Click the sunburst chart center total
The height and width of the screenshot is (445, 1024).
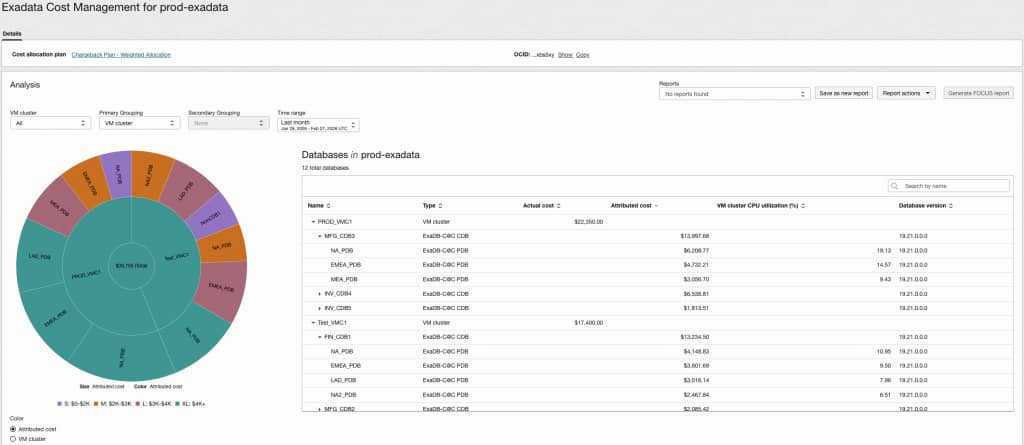pos(131,266)
